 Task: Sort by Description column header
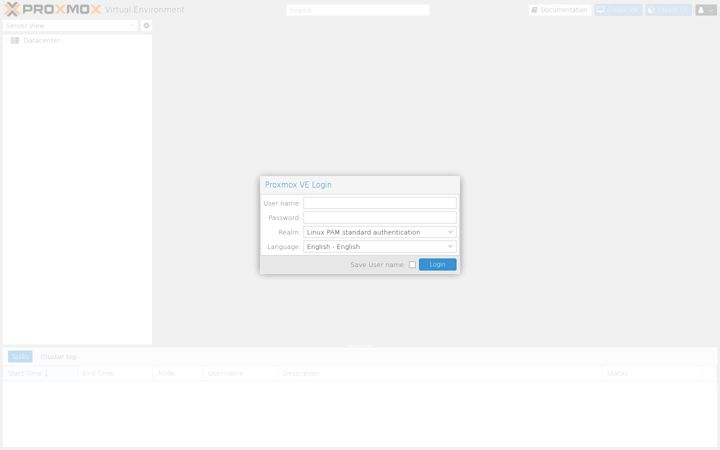(x=439, y=373)
